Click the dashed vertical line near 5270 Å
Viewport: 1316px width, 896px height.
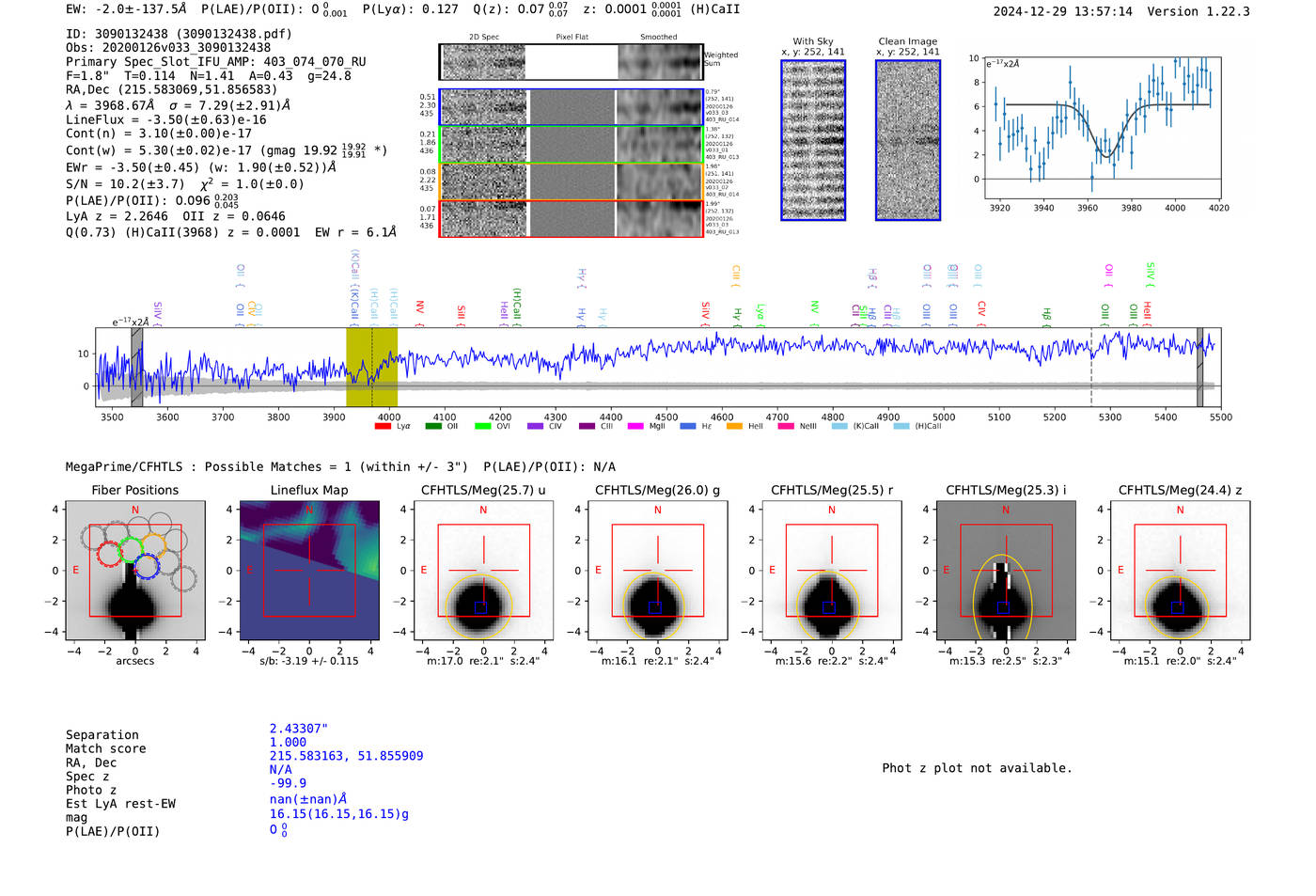click(x=1091, y=367)
